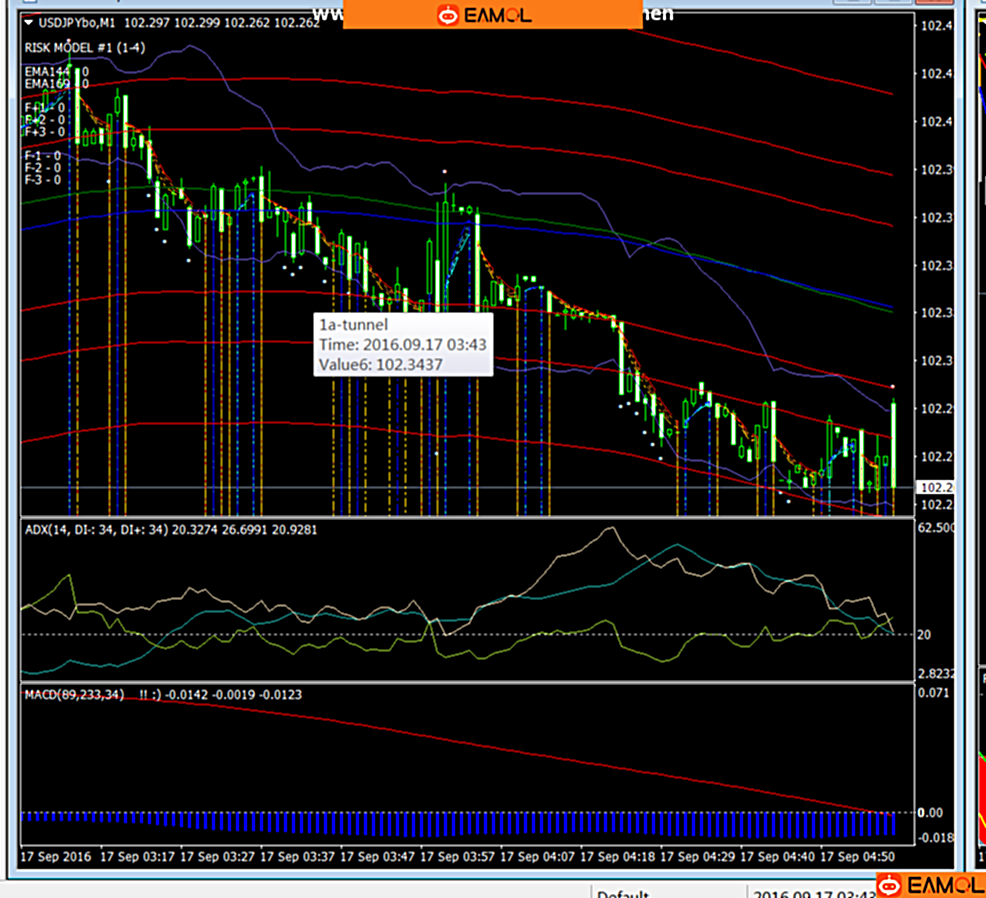The image size is (986, 898).
Task: Click the 1a-tunnel tooltip box
Action: (402, 345)
